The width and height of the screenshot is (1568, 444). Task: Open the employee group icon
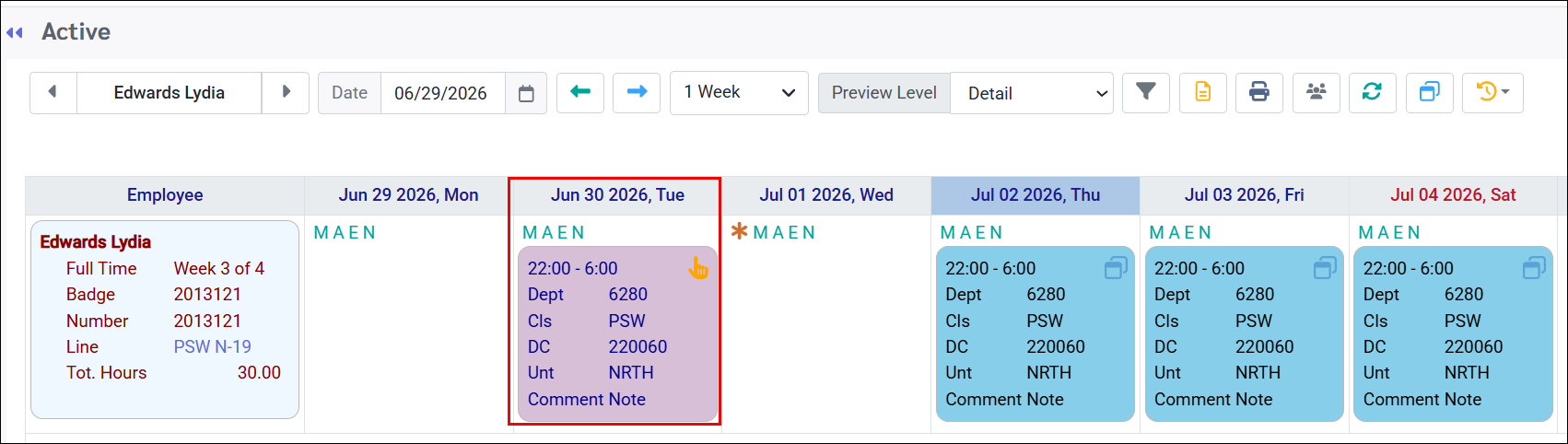click(1316, 92)
